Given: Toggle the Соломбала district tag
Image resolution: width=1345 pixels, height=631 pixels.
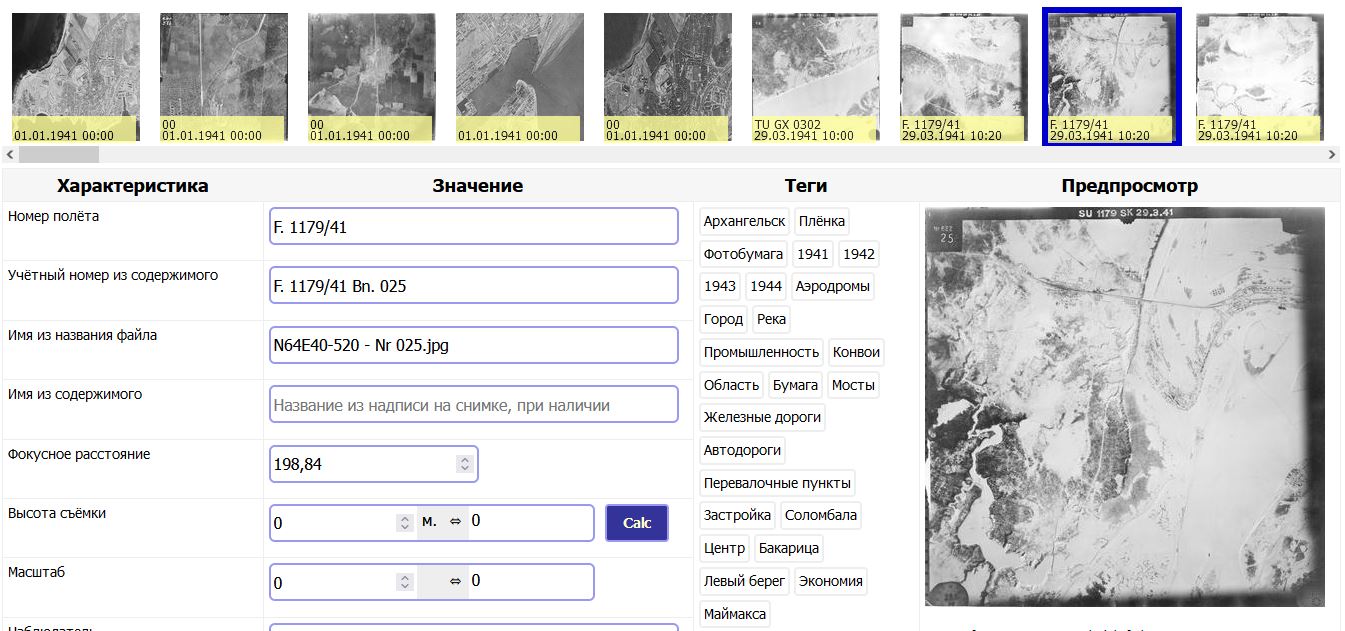Looking at the screenshot, I should click(820, 516).
